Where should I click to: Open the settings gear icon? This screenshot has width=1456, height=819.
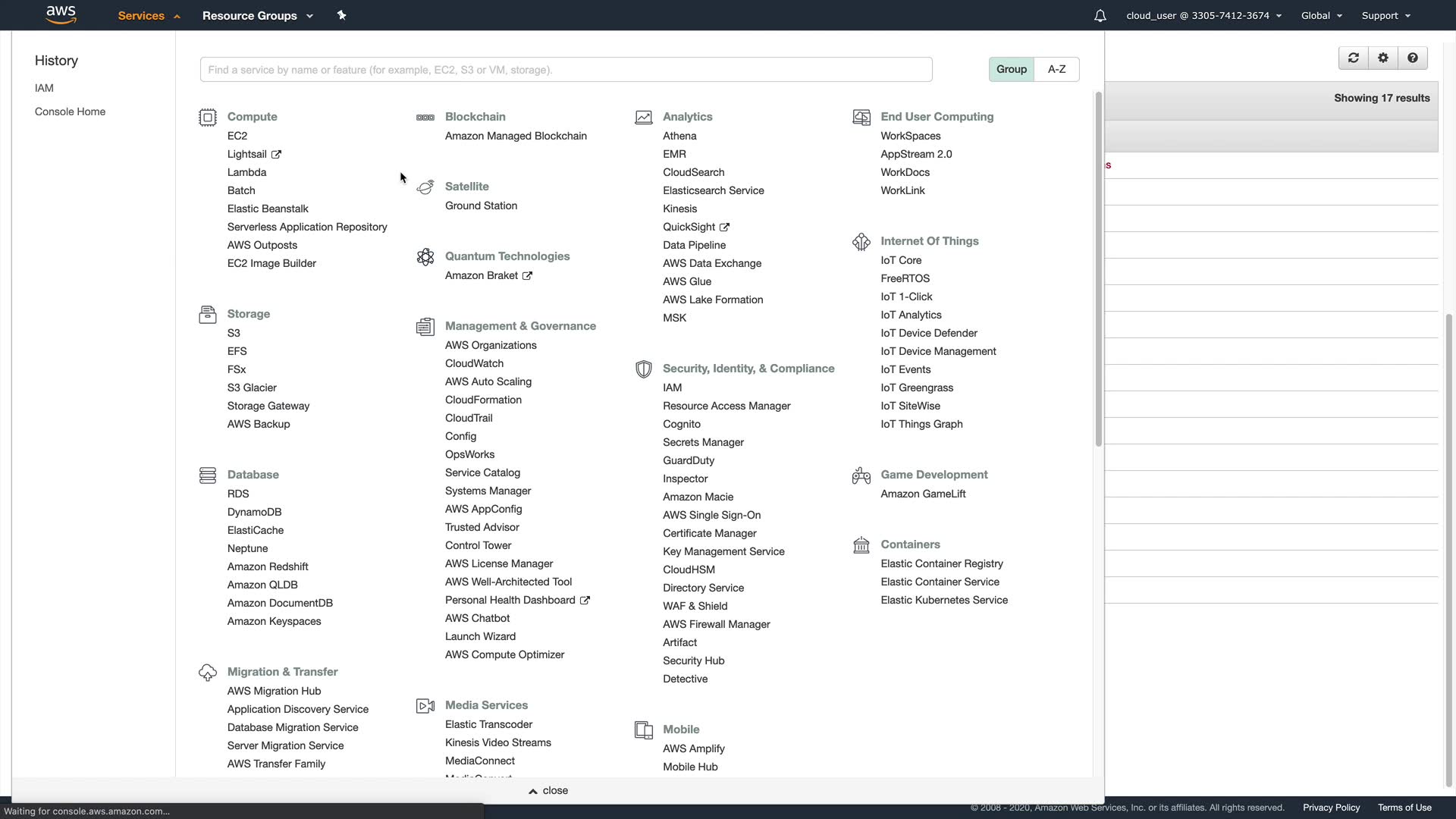point(1382,58)
